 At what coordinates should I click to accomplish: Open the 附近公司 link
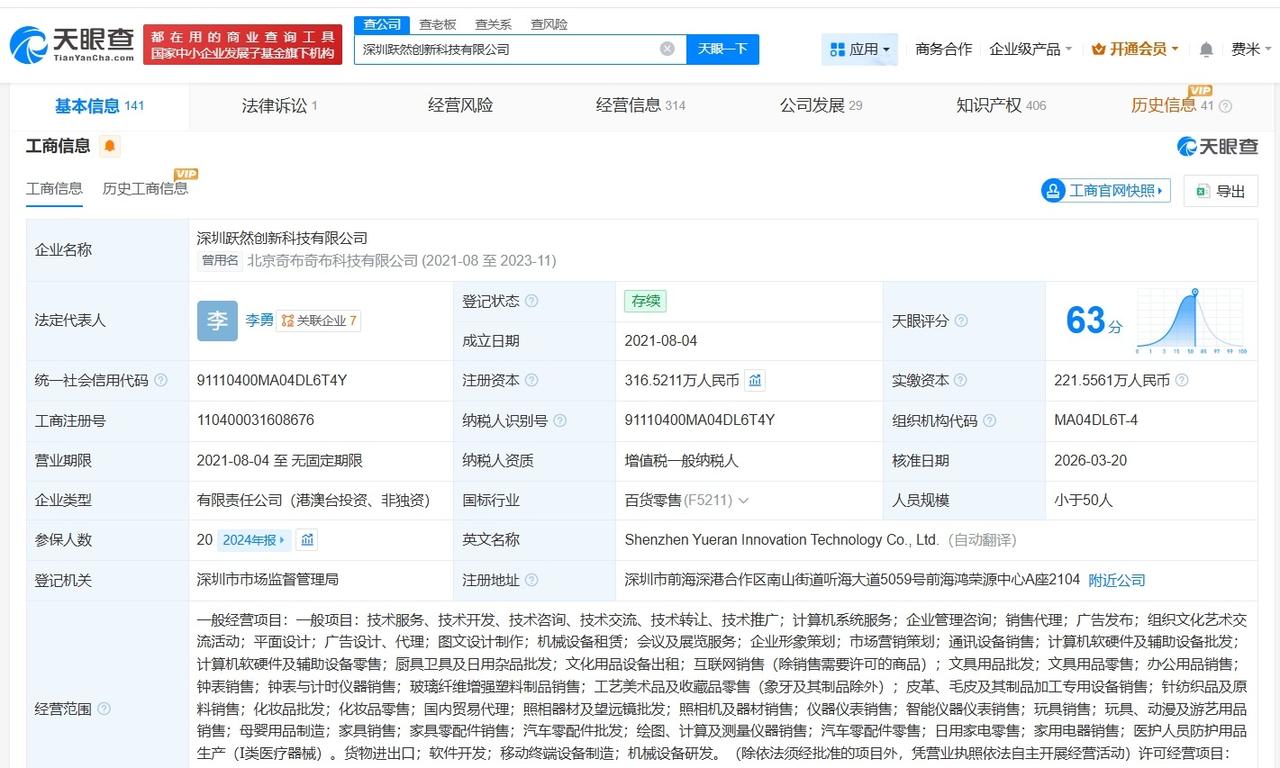point(1117,579)
